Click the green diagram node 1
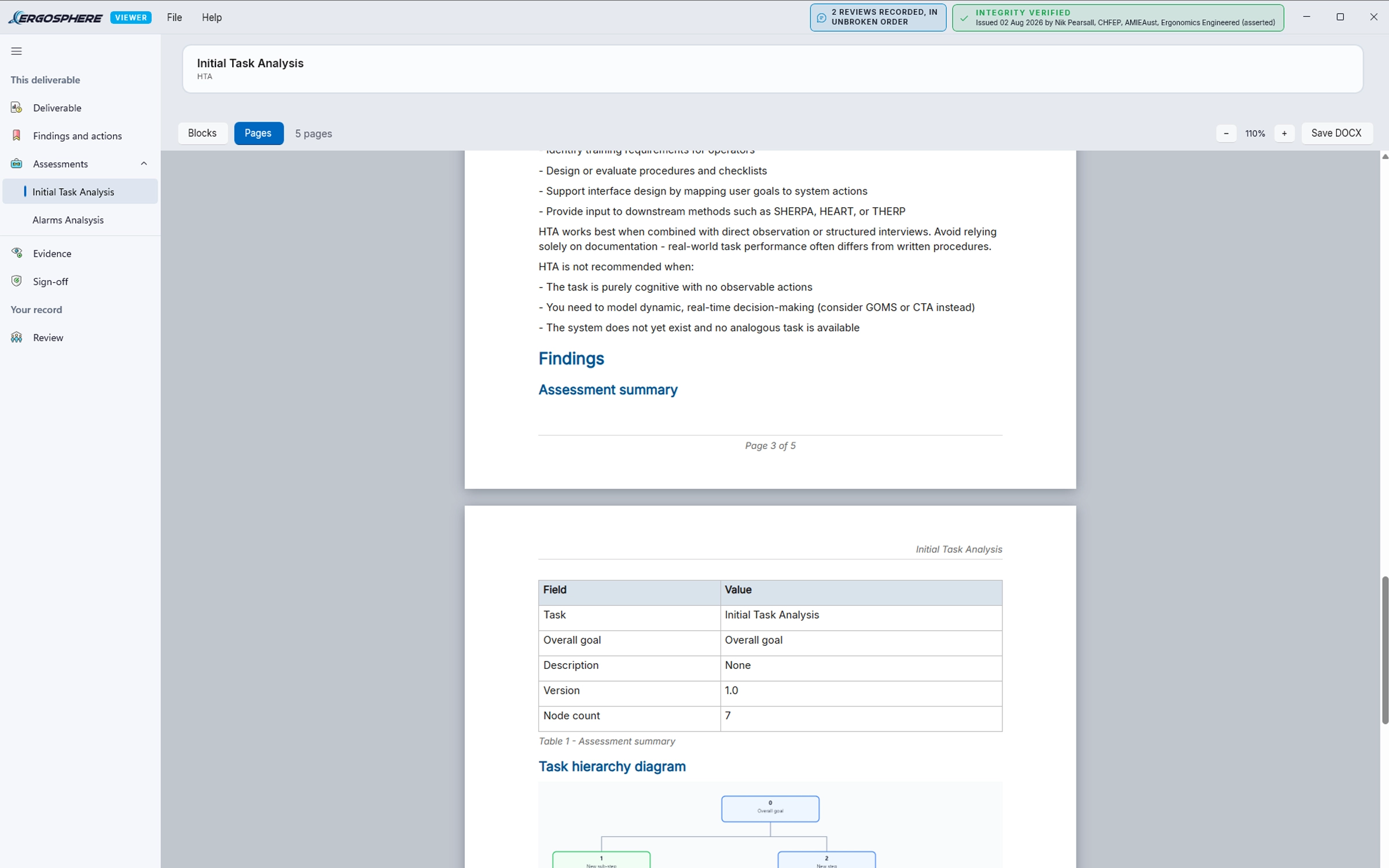The image size is (1389, 868). click(601, 860)
